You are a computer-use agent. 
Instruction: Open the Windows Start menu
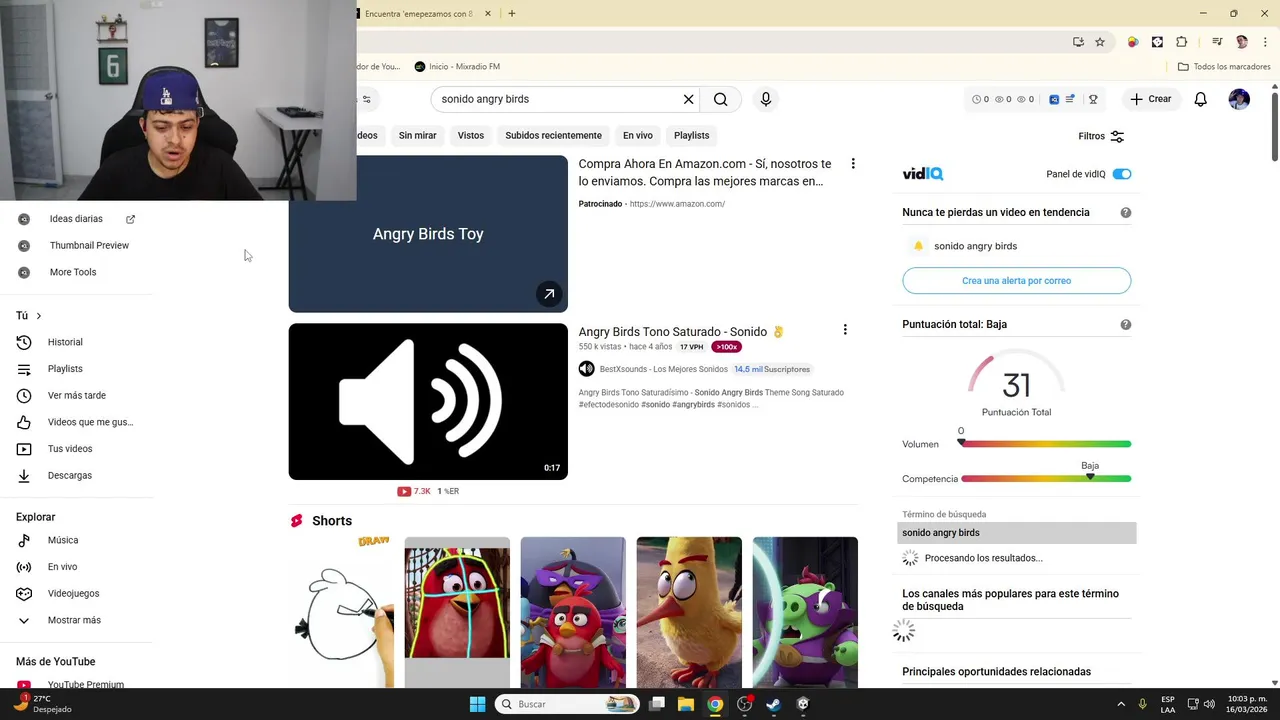coord(477,704)
